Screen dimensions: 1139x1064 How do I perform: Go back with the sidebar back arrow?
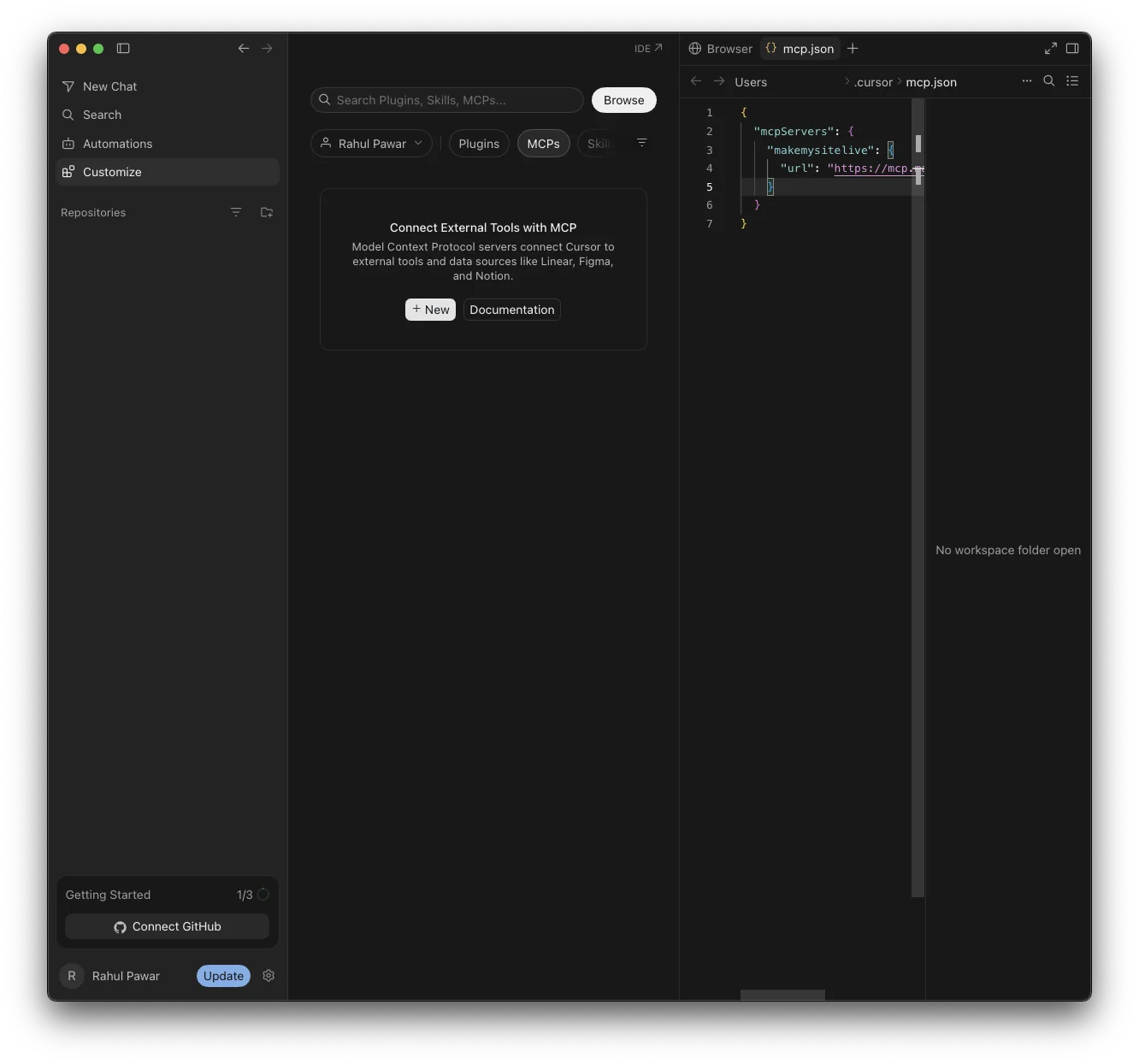pos(244,49)
